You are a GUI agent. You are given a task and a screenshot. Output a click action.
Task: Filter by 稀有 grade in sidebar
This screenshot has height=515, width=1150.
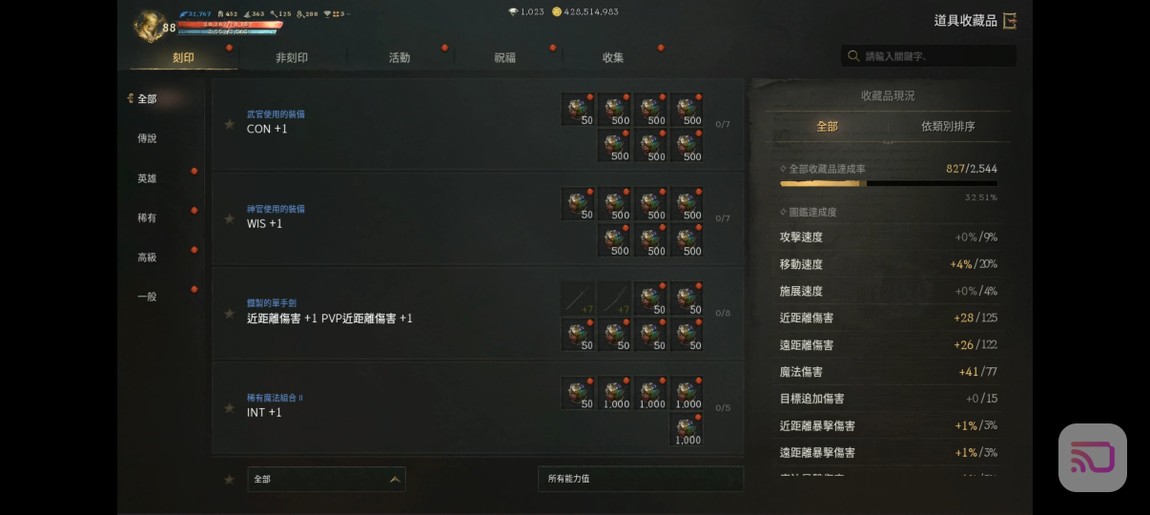coord(147,218)
